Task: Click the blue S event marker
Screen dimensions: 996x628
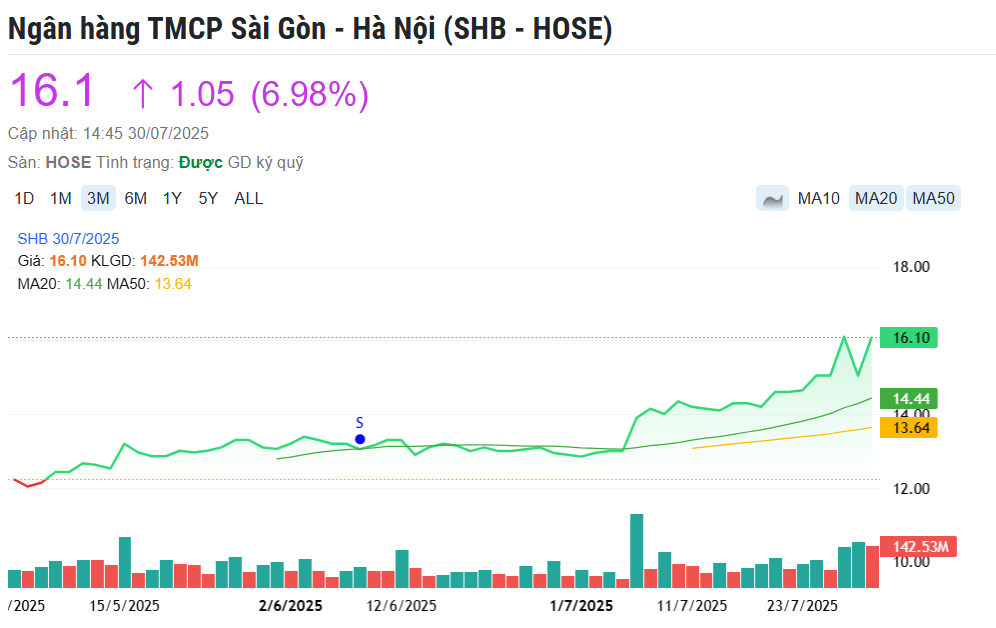Action: [360, 439]
